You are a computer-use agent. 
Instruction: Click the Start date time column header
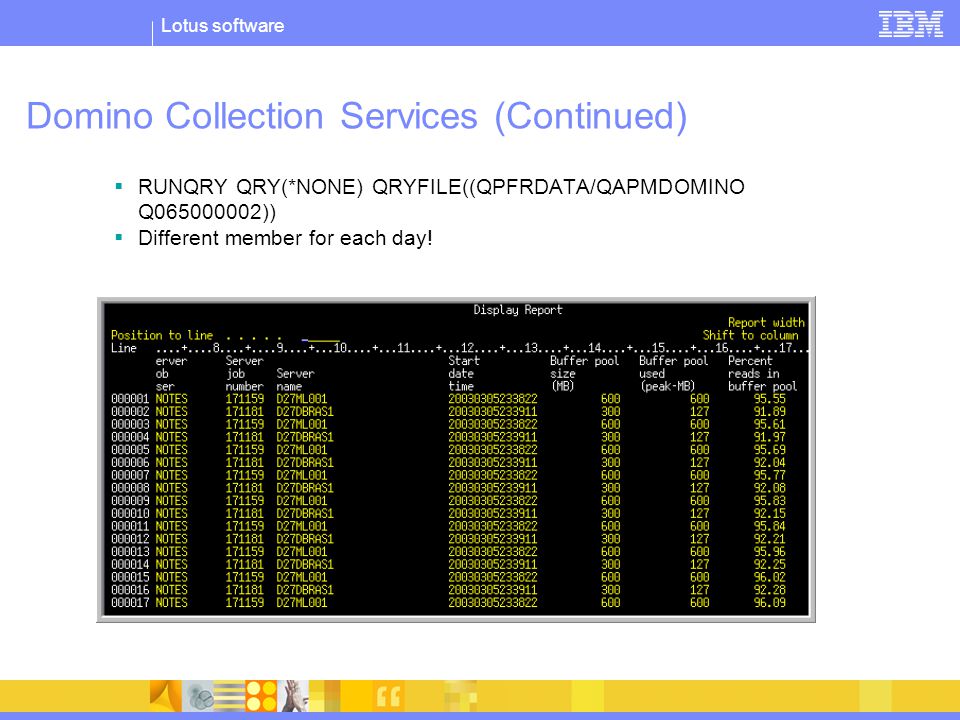tap(464, 373)
